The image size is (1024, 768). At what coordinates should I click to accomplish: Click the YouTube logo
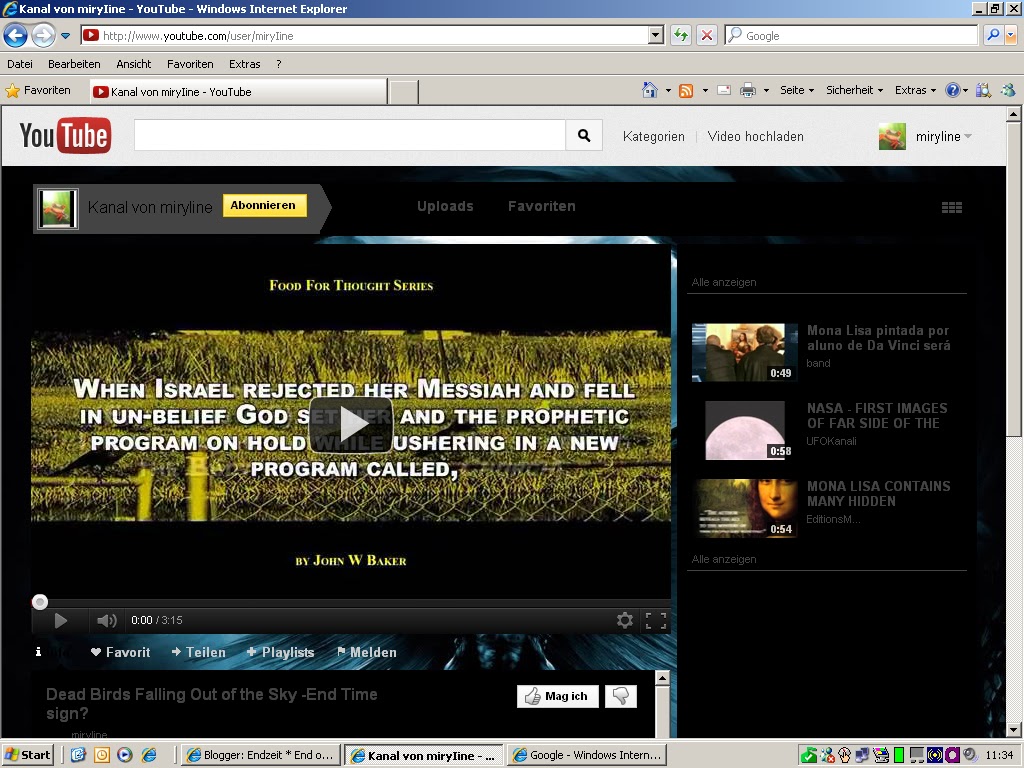[x=65, y=136]
